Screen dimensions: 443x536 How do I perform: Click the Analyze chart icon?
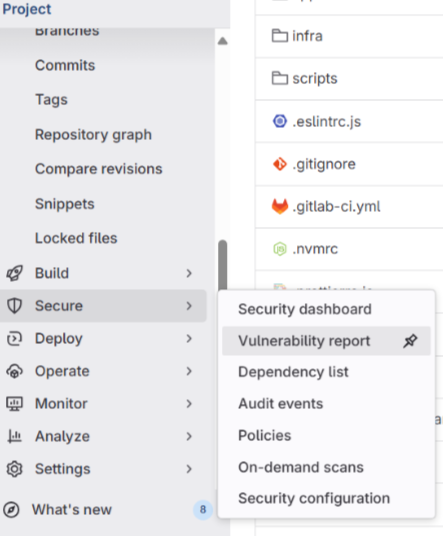click(14, 436)
